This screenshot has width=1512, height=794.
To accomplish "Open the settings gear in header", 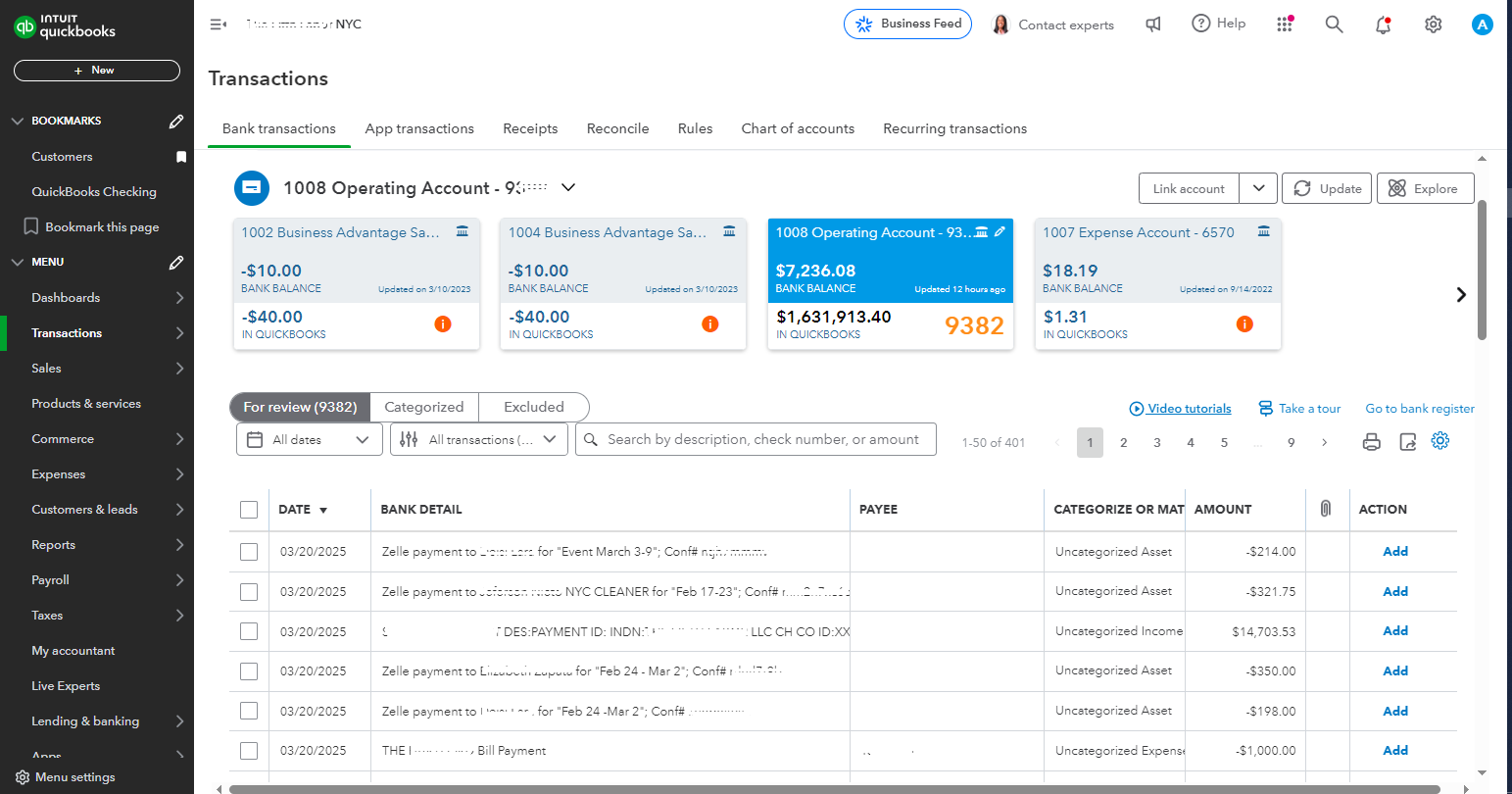I will (x=1433, y=24).
